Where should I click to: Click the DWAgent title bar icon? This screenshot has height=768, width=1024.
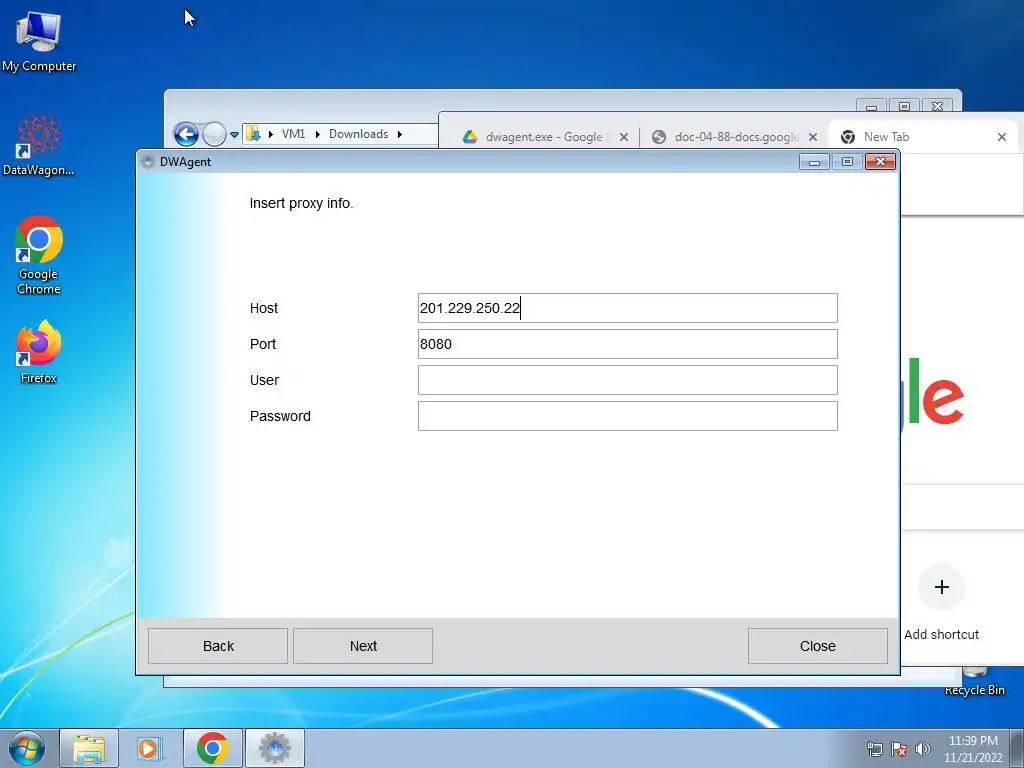point(148,162)
